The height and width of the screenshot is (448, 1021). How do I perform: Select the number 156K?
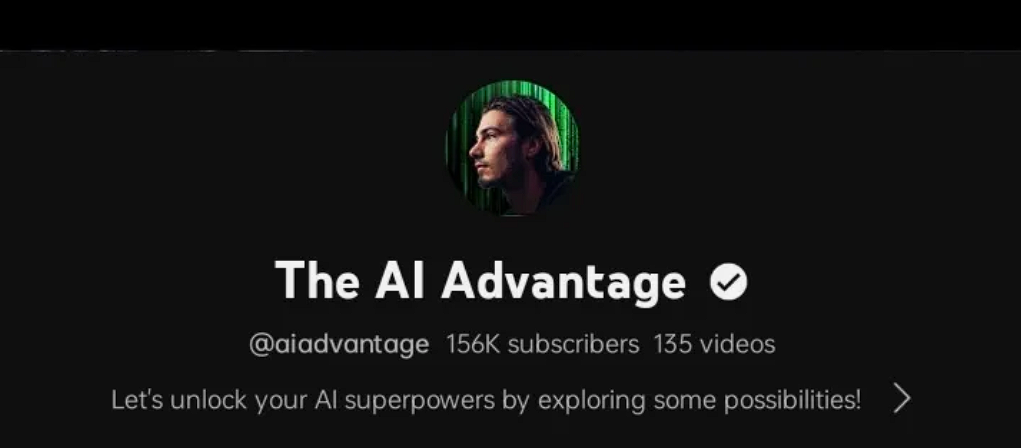click(x=473, y=344)
